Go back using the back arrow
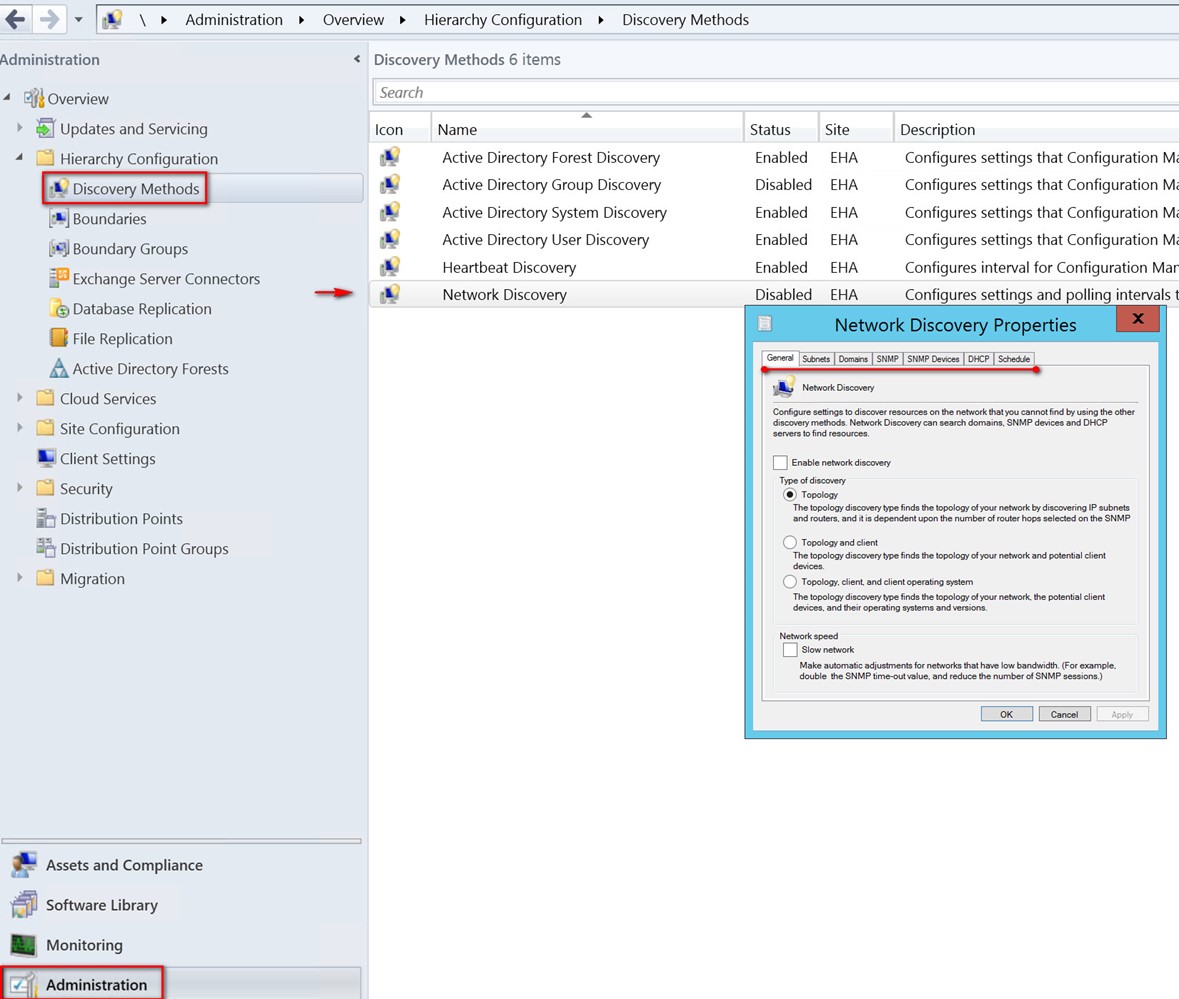Viewport: 1179px width, 999px height. [16, 19]
